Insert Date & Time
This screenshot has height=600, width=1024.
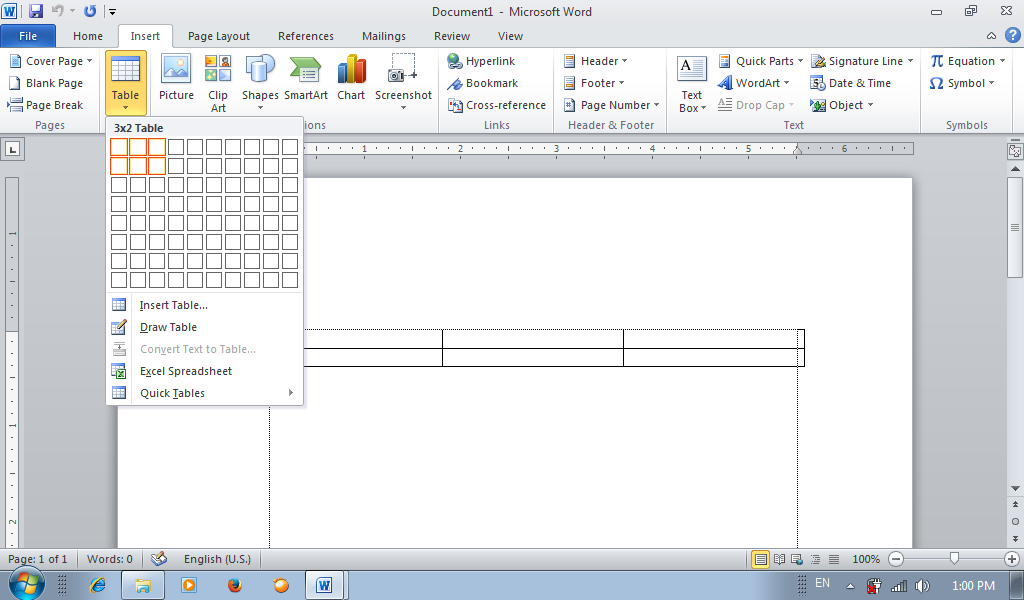pyautogui.click(x=851, y=83)
